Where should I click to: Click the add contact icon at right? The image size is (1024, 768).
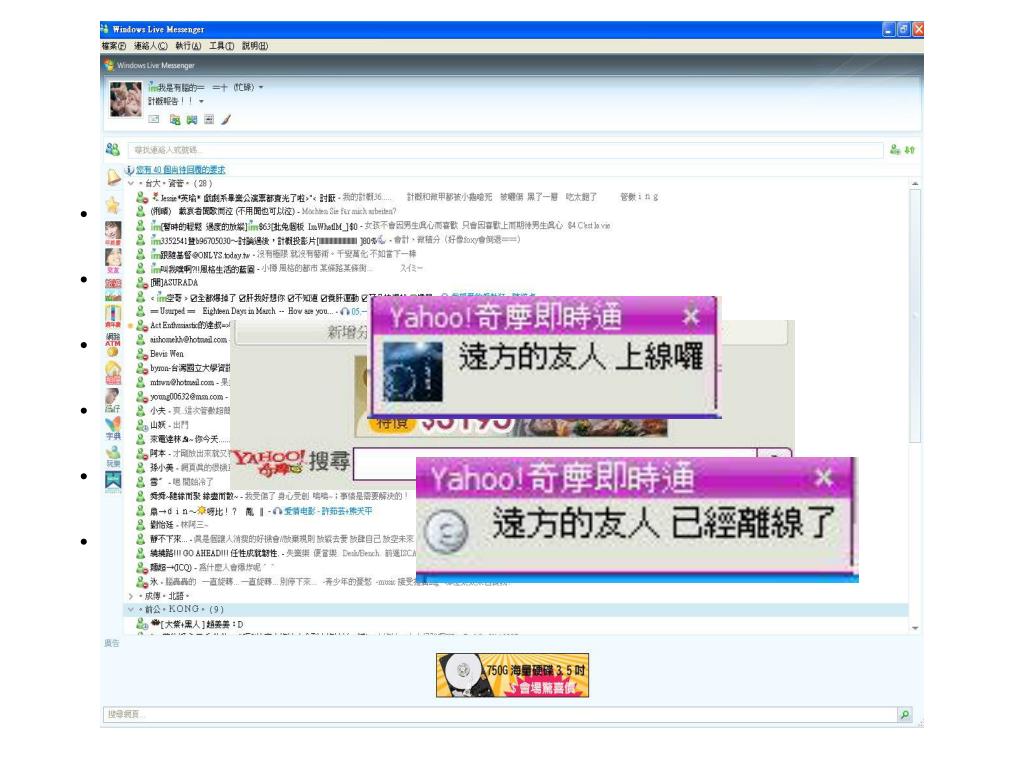(x=895, y=150)
